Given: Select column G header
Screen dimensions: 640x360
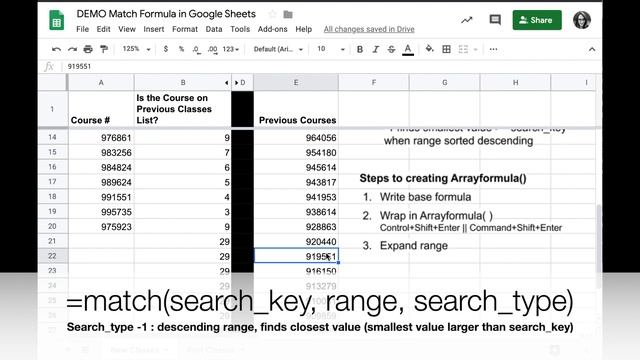Looking at the screenshot, I should 444,82.
